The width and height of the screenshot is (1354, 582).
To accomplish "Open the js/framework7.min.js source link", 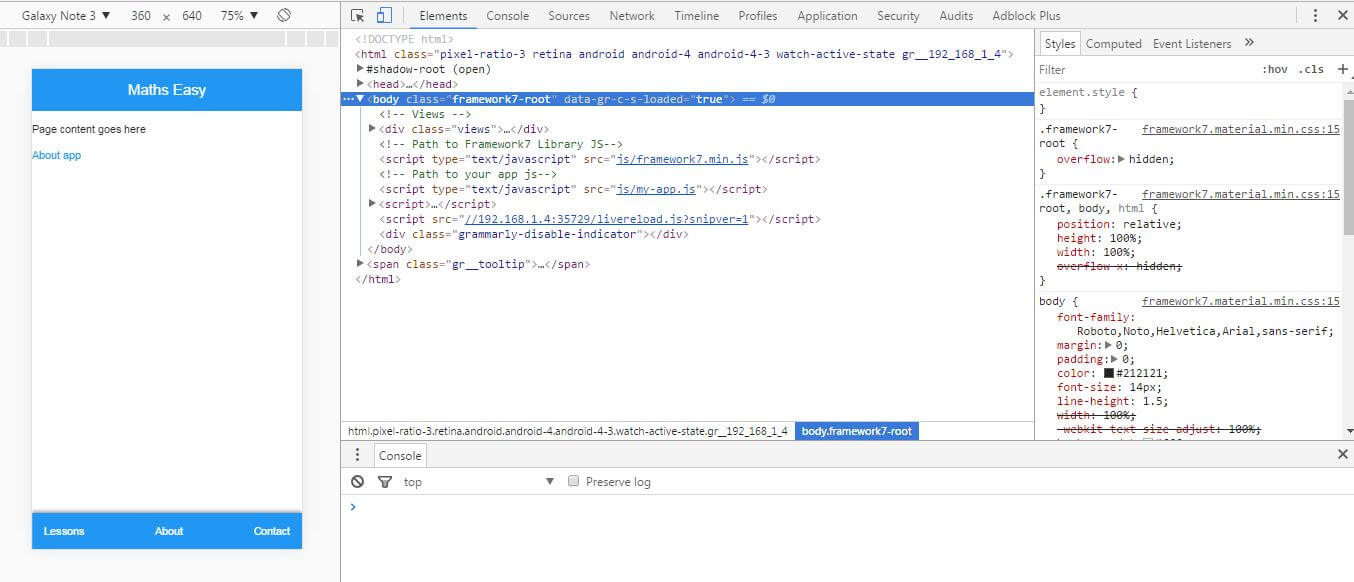I will pyautogui.click(x=682, y=159).
